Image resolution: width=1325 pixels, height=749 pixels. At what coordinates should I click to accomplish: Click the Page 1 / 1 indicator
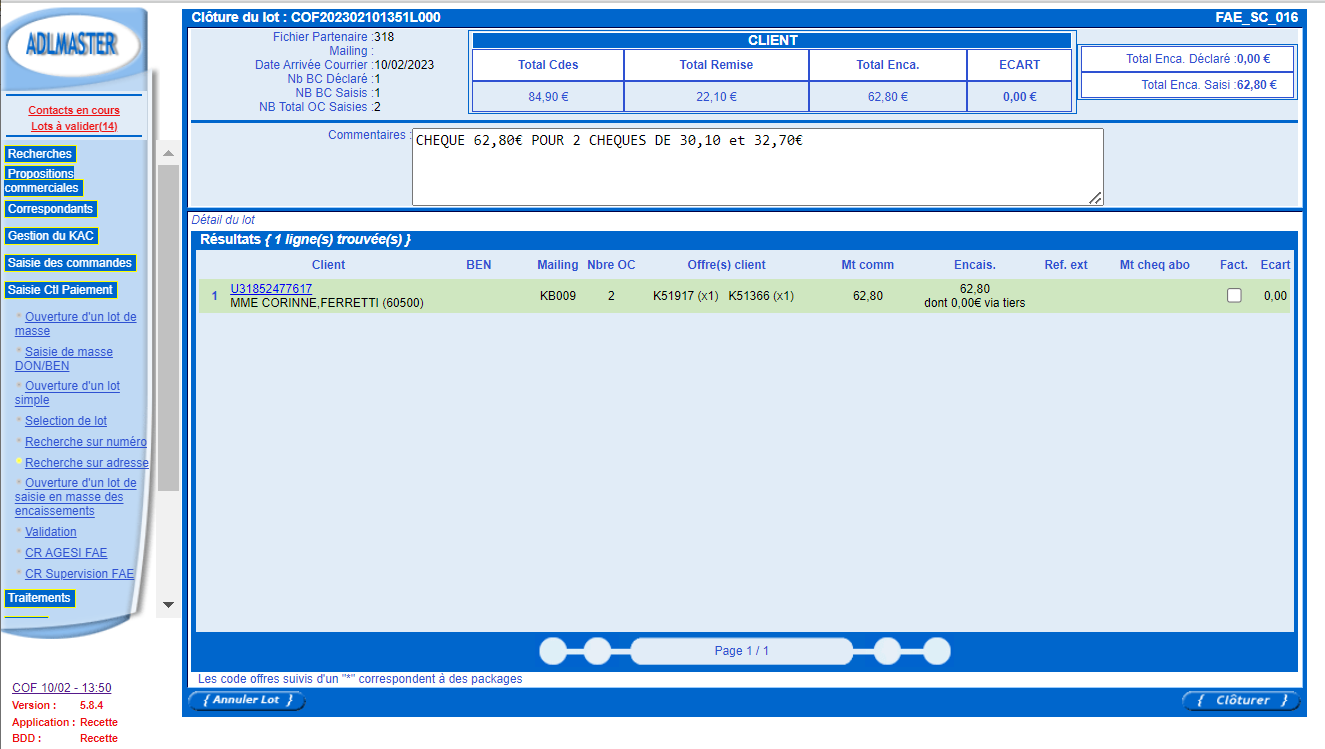point(742,651)
